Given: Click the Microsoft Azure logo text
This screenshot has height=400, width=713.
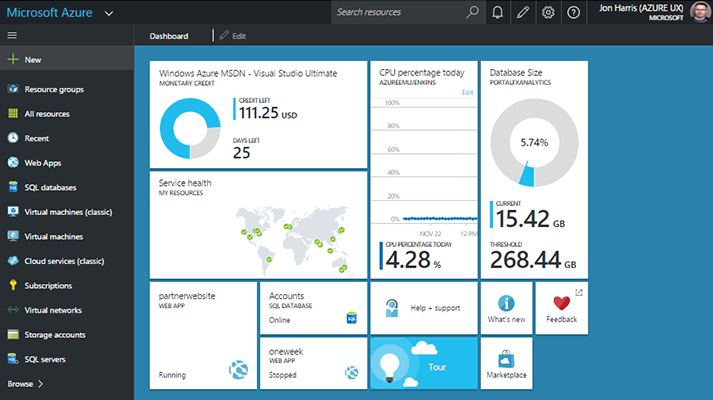Looking at the screenshot, I should [x=49, y=12].
